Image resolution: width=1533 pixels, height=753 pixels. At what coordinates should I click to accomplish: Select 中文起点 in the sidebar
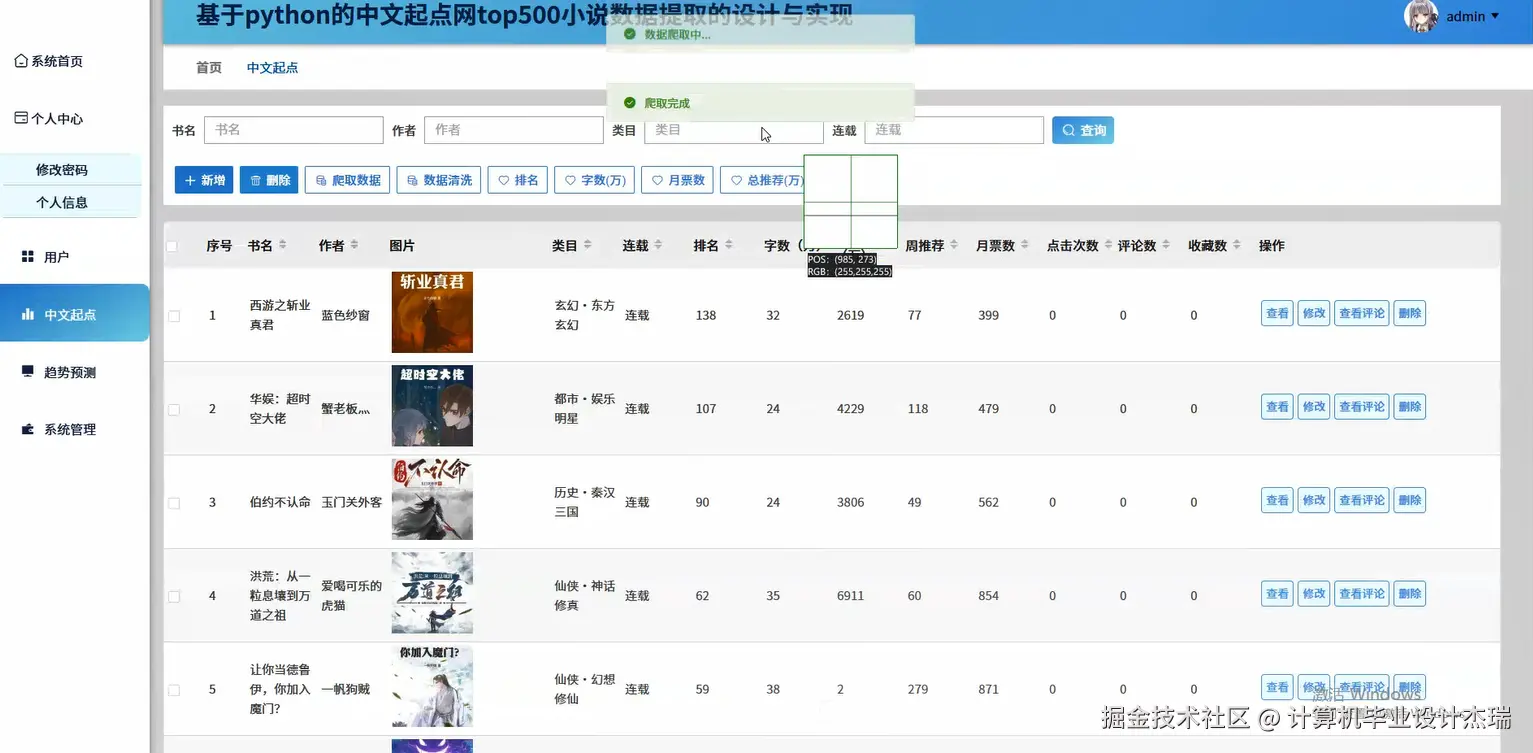coord(75,314)
